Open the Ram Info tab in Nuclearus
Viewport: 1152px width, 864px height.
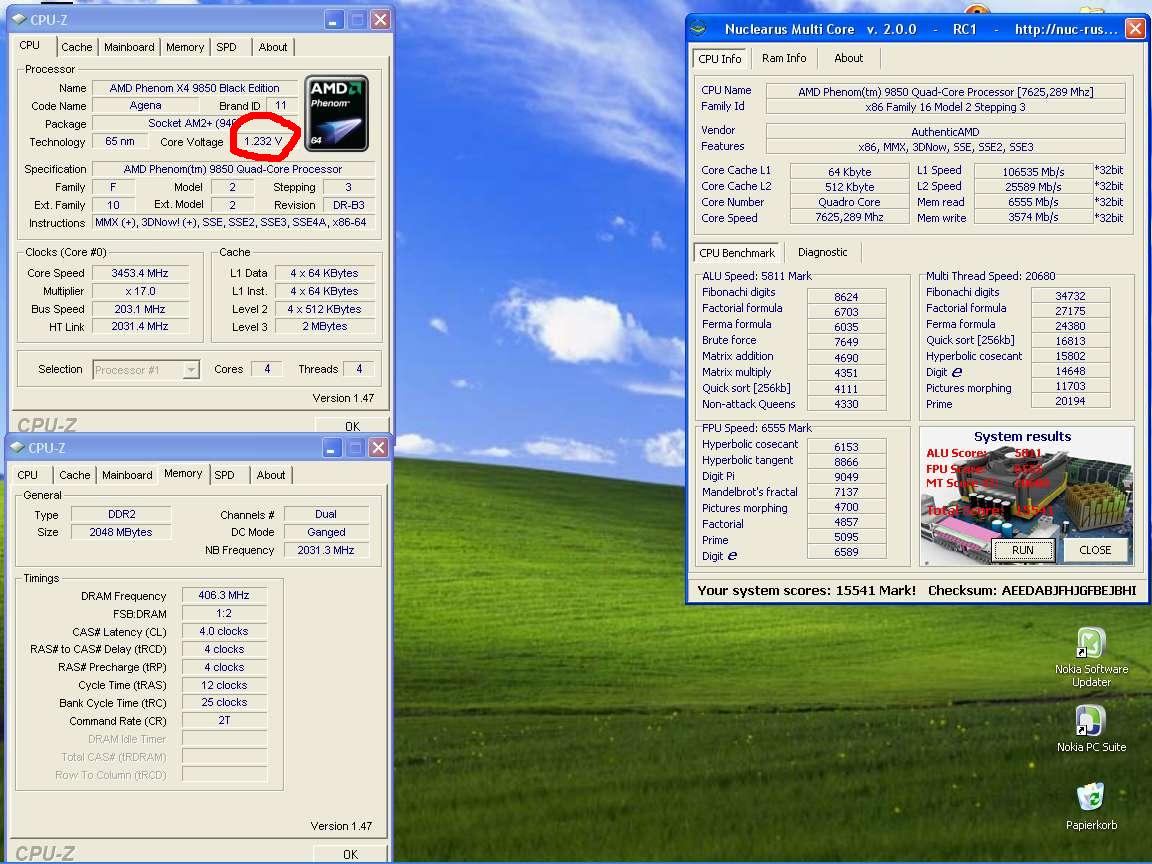coord(784,58)
